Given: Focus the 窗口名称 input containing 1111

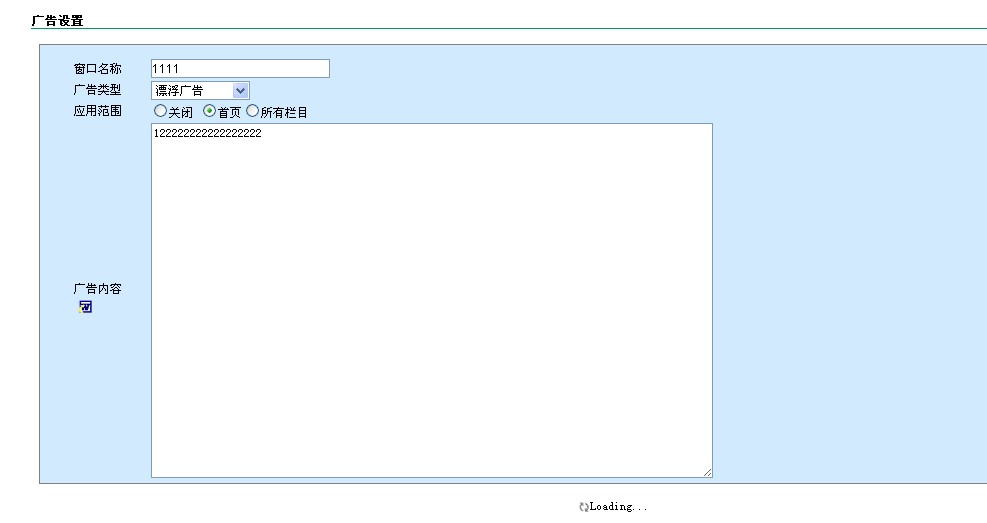Looking at the screenshot, I should pos(240,69).
